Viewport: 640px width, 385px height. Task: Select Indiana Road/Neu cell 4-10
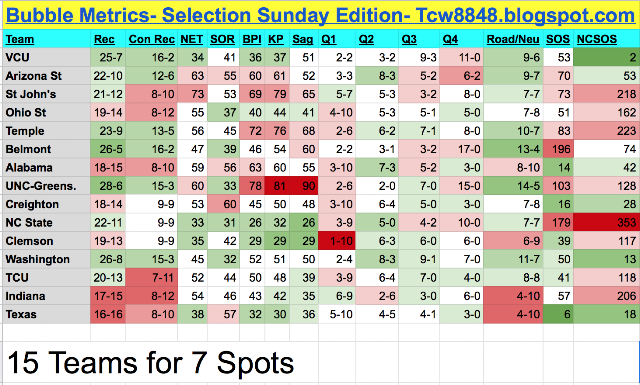point(513,296)
